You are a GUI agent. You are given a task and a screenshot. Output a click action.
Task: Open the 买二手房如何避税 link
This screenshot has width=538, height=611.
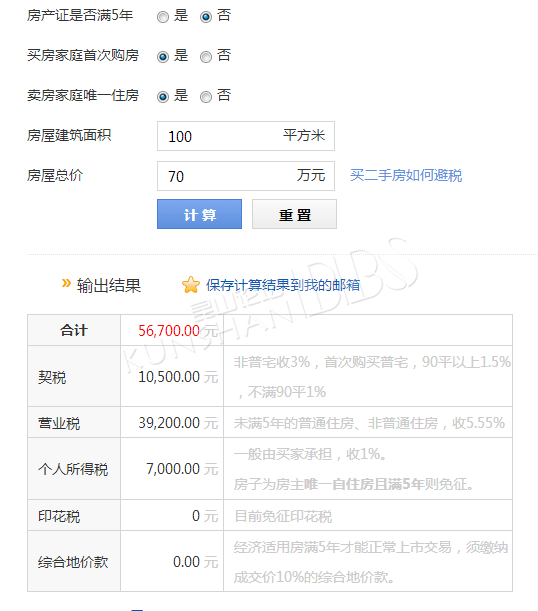406,175
